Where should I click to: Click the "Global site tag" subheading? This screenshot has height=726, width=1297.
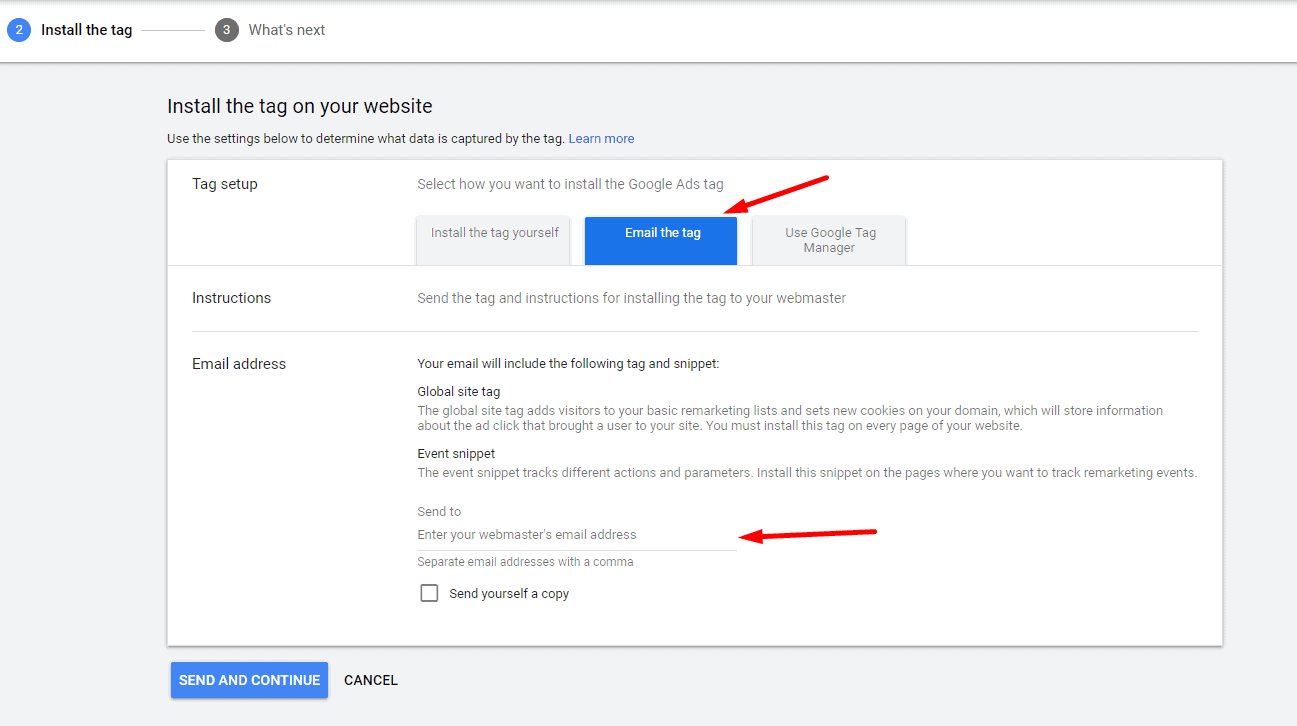click(459, 392)
